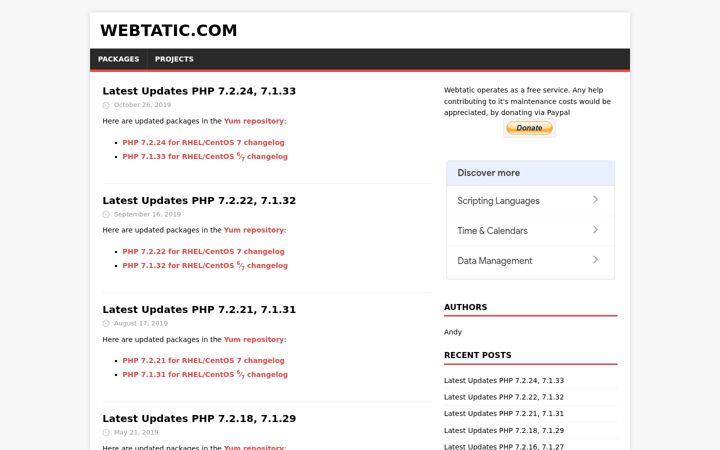Open the post titled Latest Updates PHP 7.2.24, 7.1.33

(199, 91)
